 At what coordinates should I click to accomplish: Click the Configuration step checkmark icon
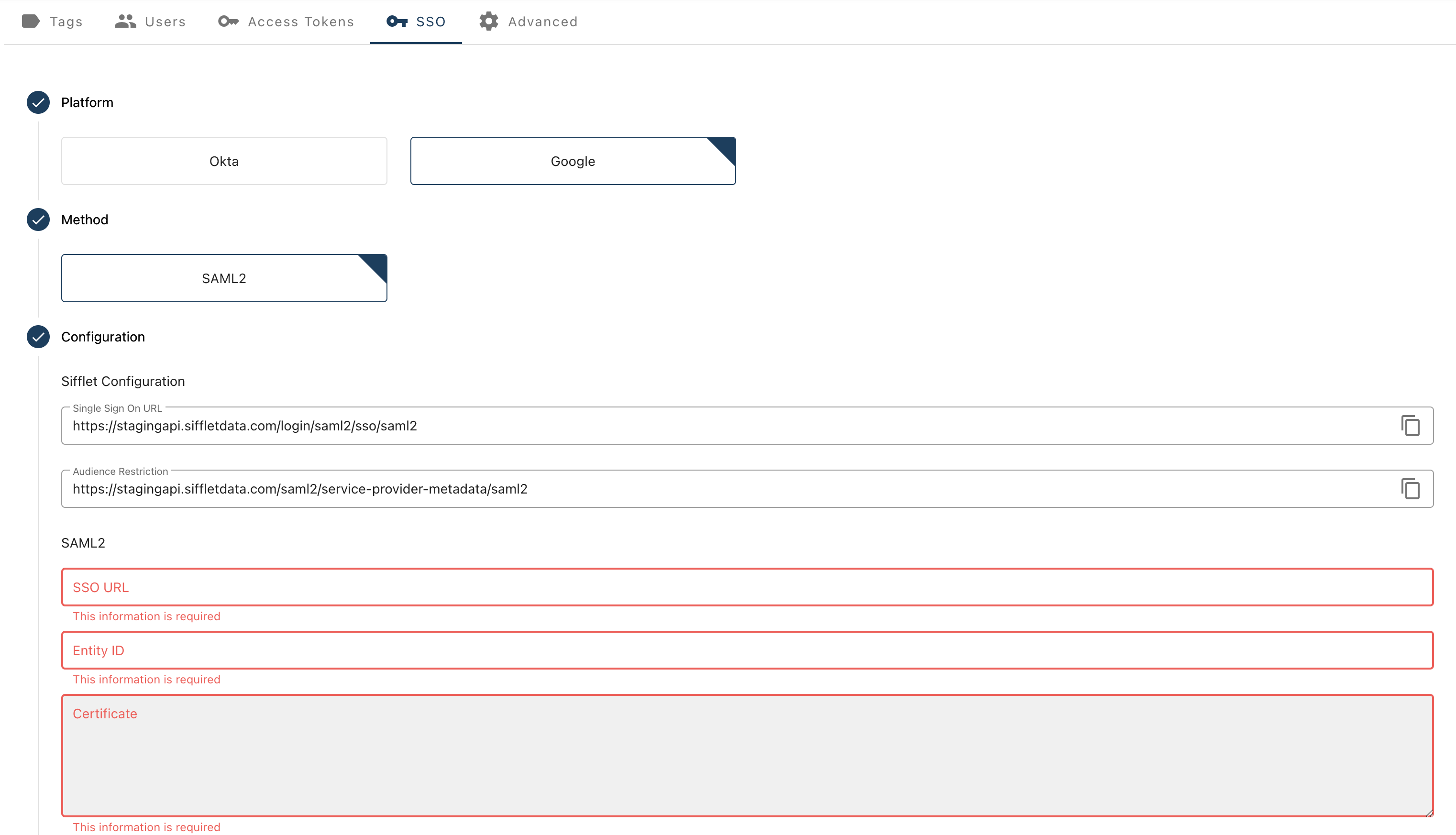point(38,337)
